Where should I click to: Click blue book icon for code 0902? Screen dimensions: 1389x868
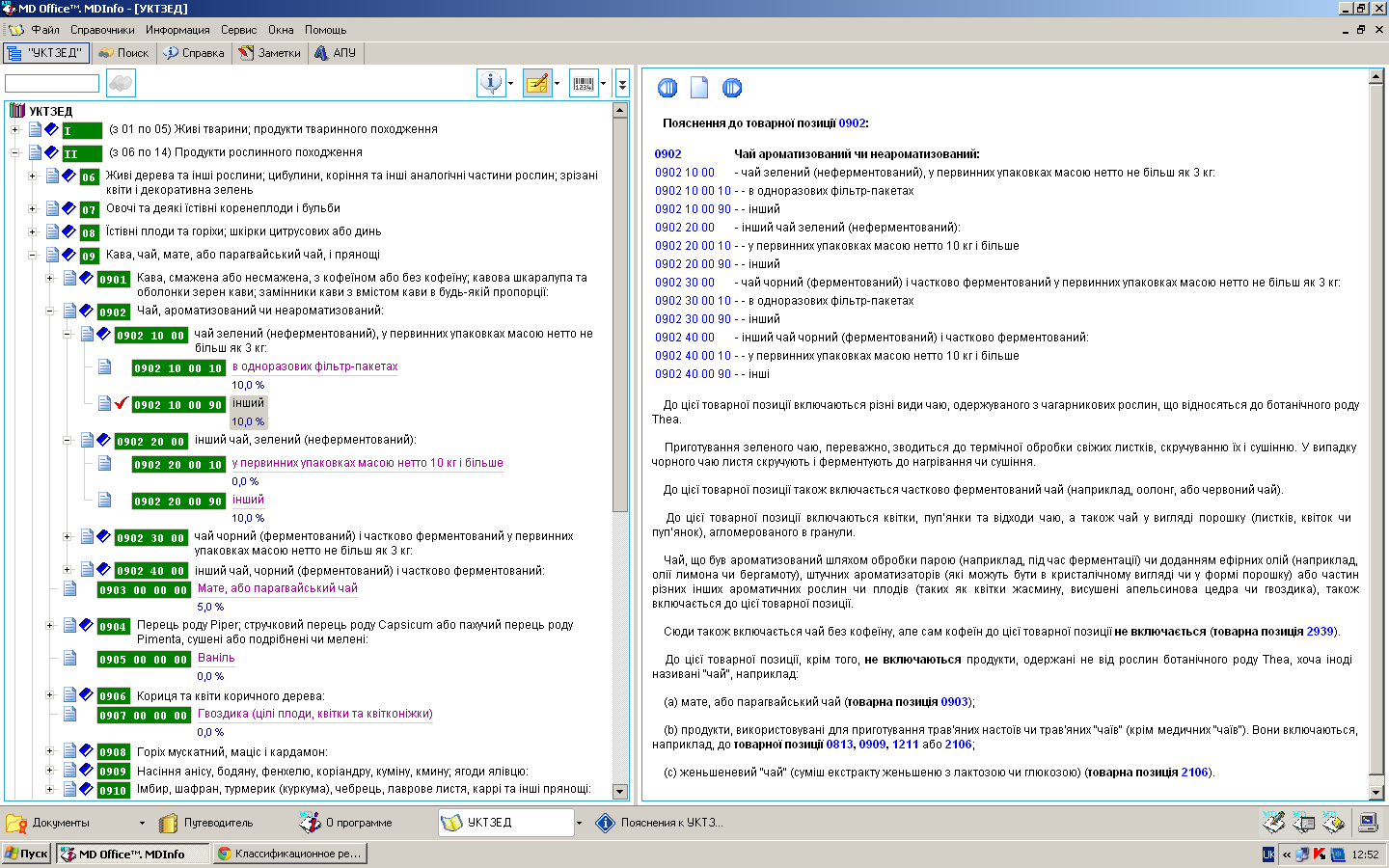pos(86,311)
